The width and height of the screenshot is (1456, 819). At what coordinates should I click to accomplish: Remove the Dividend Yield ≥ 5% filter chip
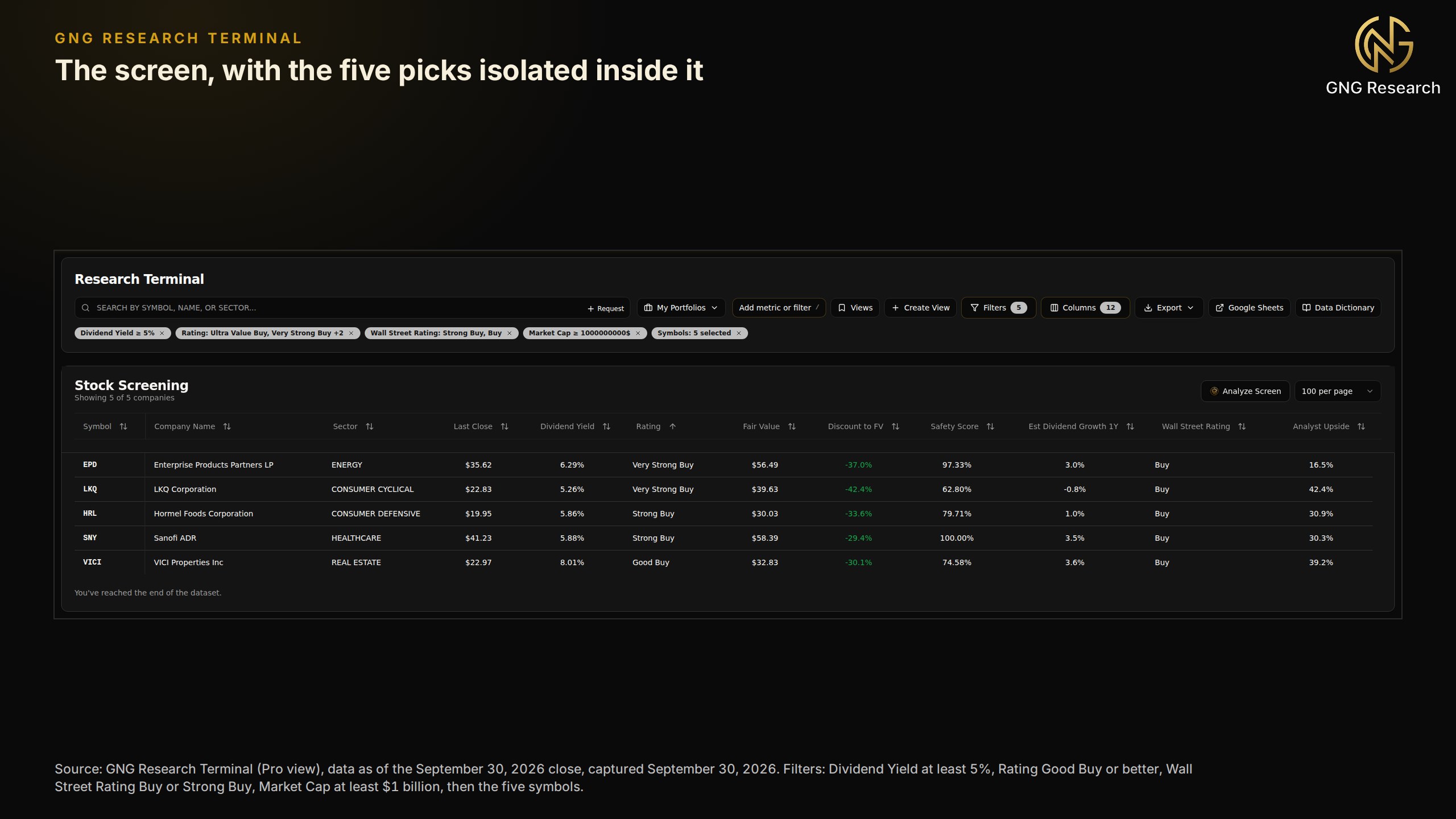coord(162,333)
